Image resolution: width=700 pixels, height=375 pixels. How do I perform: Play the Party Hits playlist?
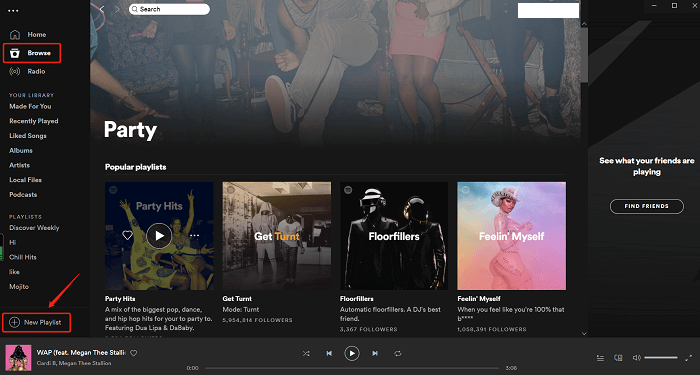click(x=159, y=235)
